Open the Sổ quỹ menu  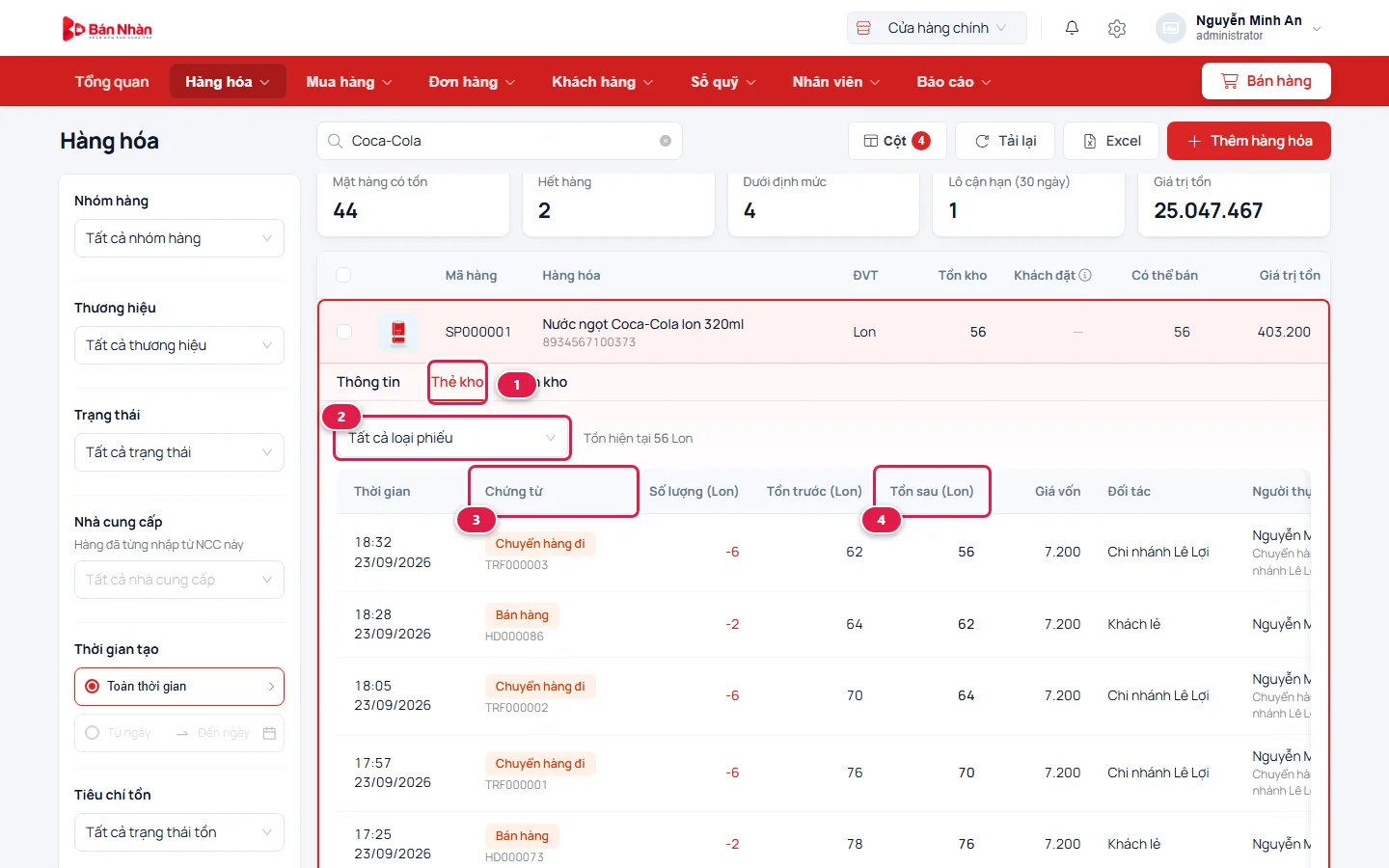[x=723, y=82]
